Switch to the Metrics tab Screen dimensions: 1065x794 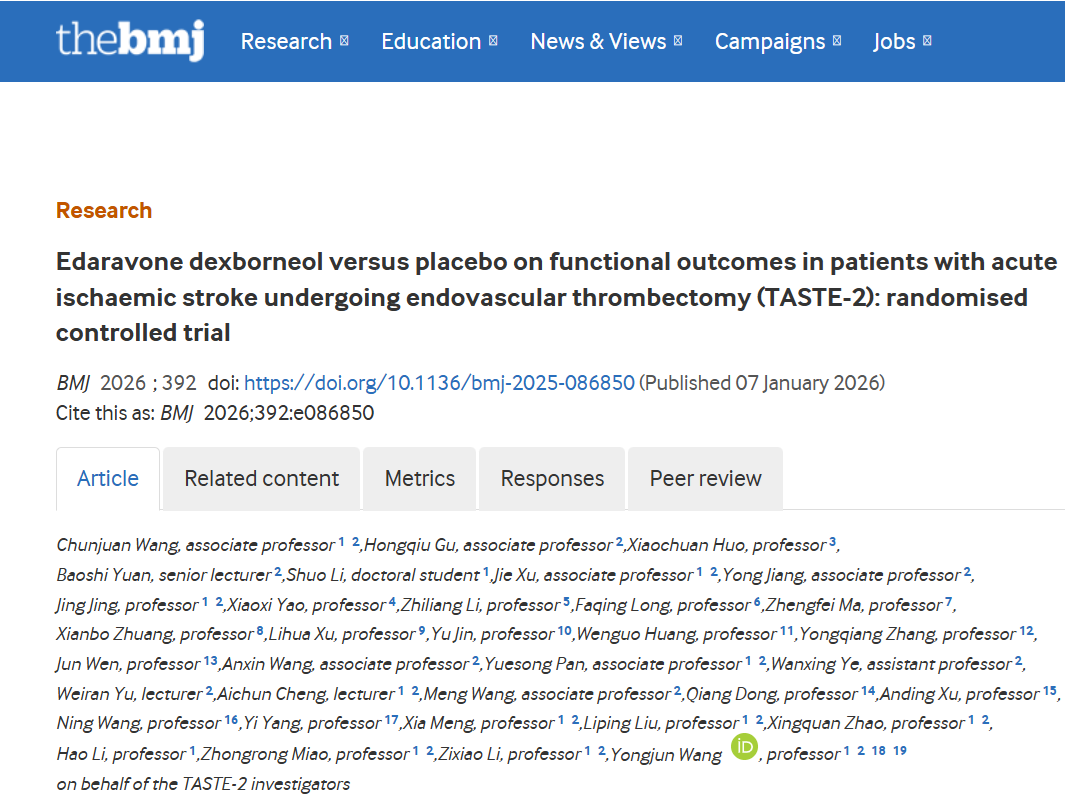[x=420, y=478]
